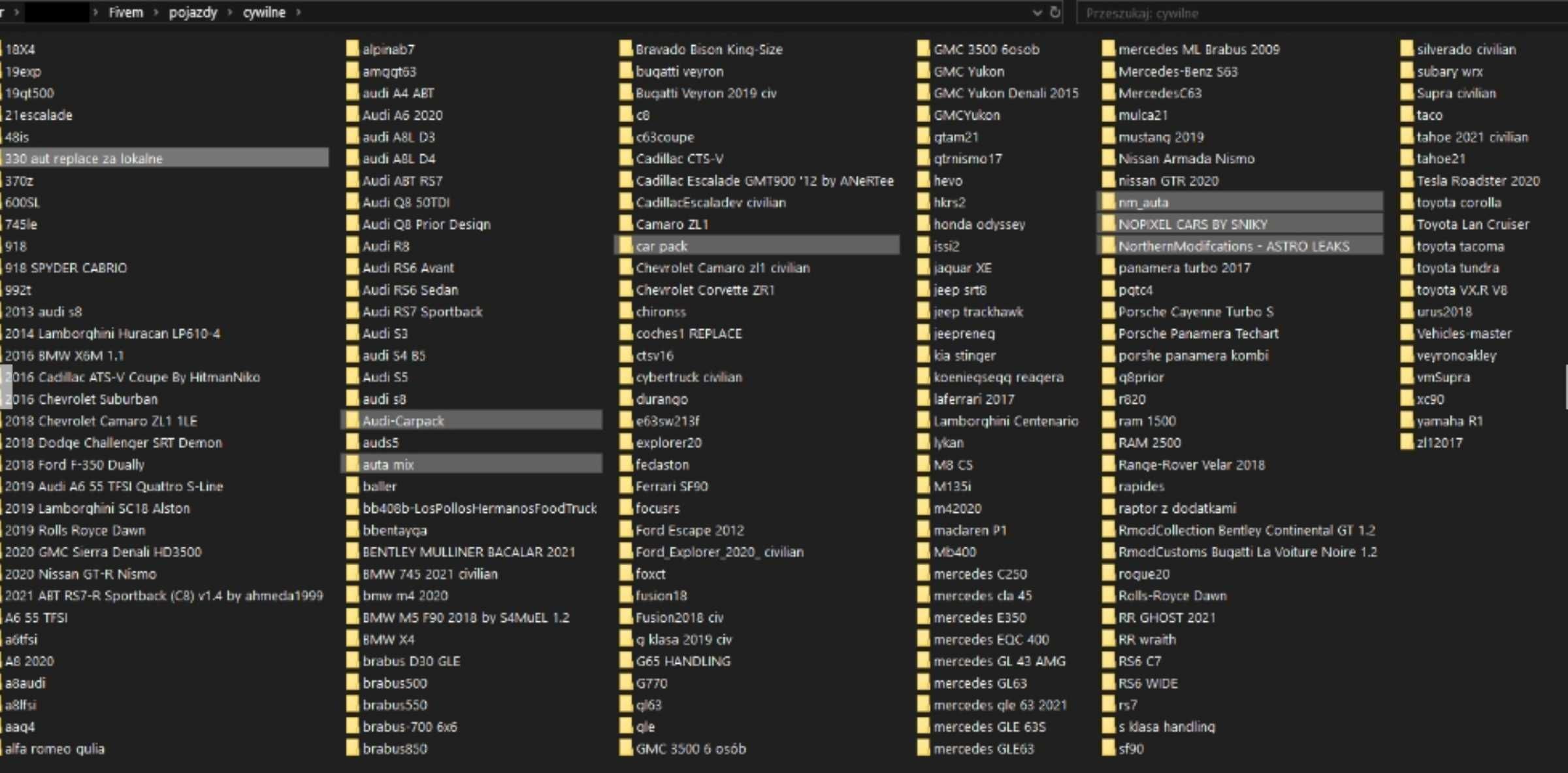The image size is (1568, 773).
Task: Select 'Nissan Armada Nismo' folder name
Action: 1186,158
